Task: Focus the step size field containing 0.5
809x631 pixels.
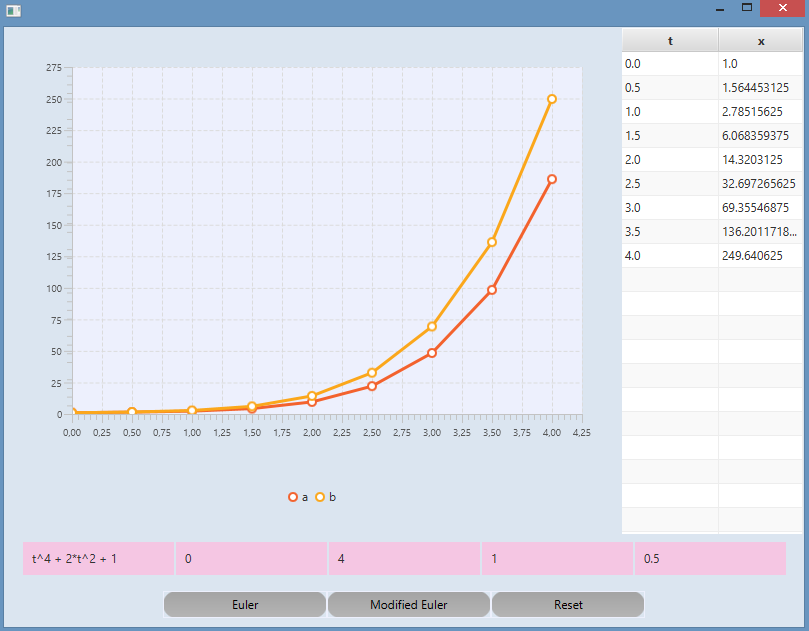Action: [710, 558]
